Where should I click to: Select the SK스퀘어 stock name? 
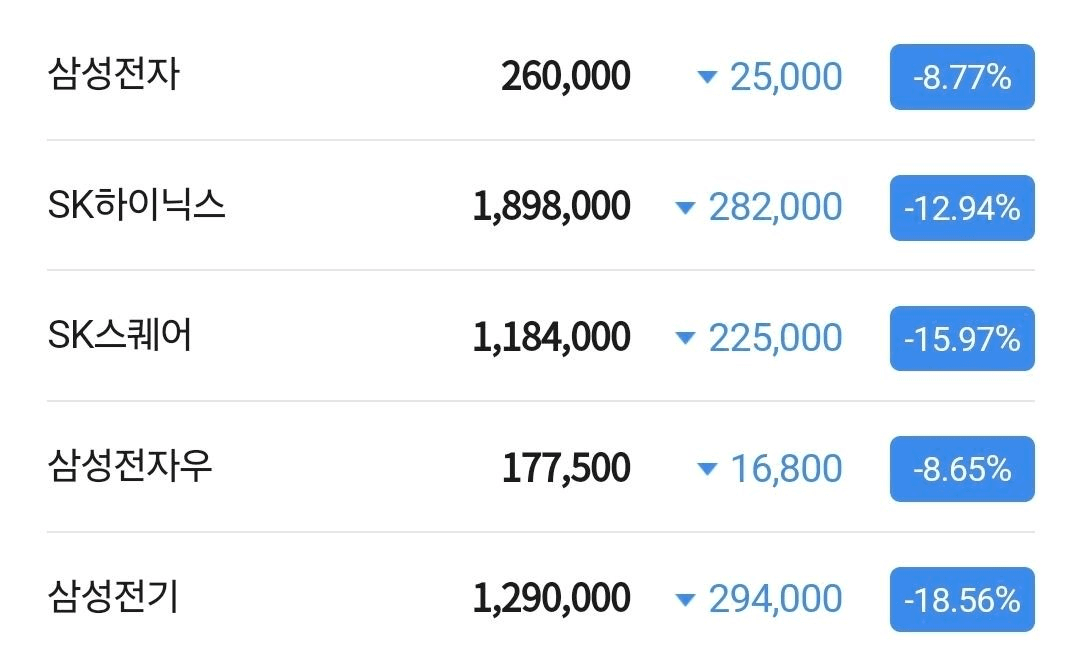tap(120, 336)
